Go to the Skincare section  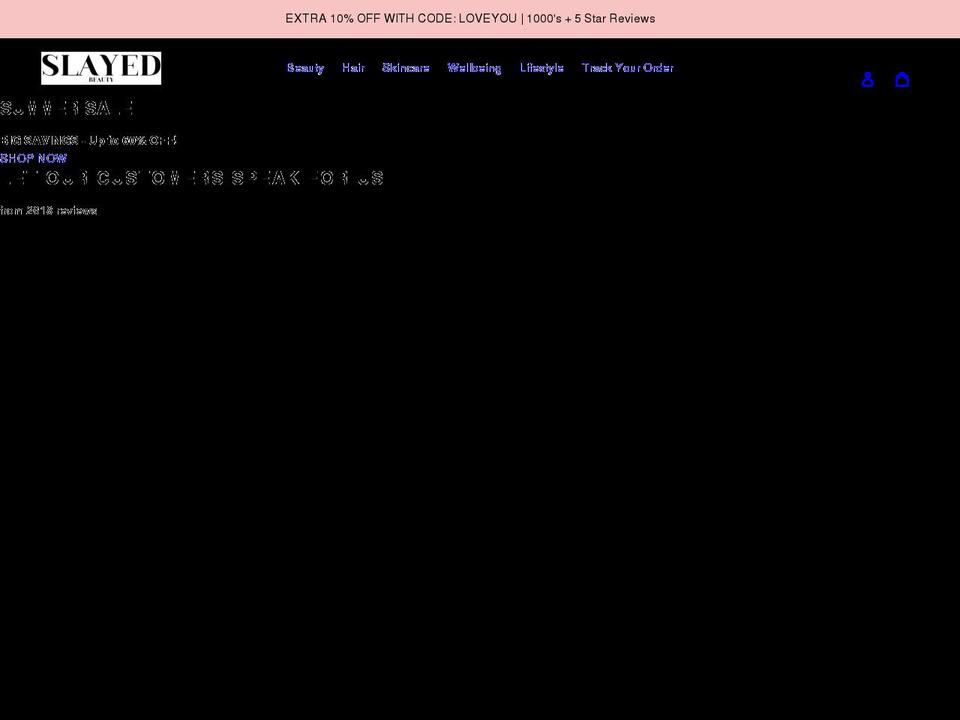(x=405, y=68)
